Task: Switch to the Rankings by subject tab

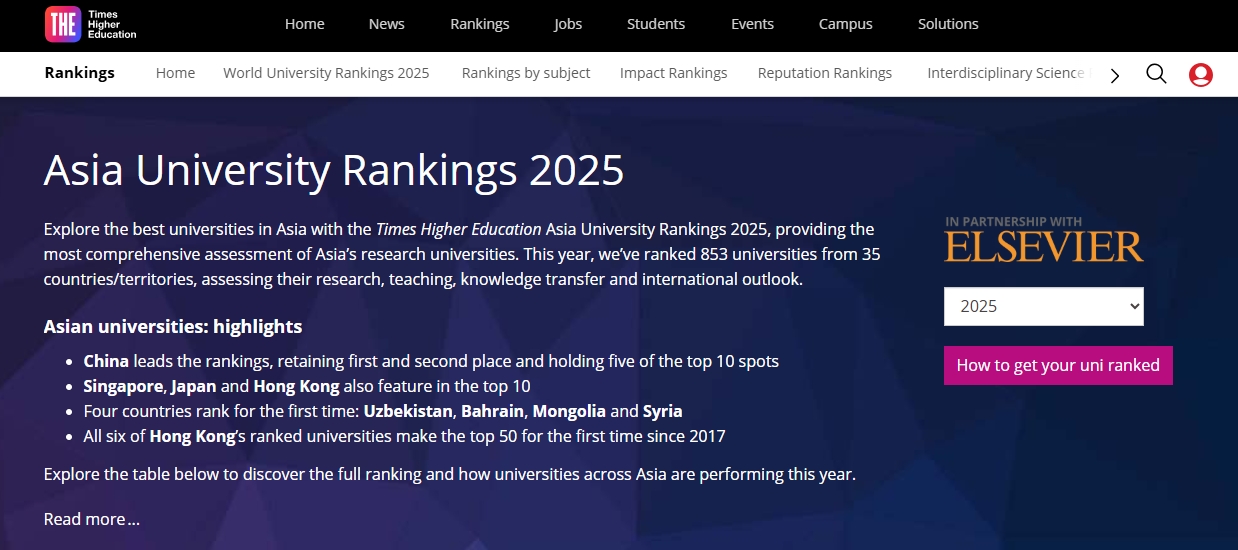Action: point(526,73)
